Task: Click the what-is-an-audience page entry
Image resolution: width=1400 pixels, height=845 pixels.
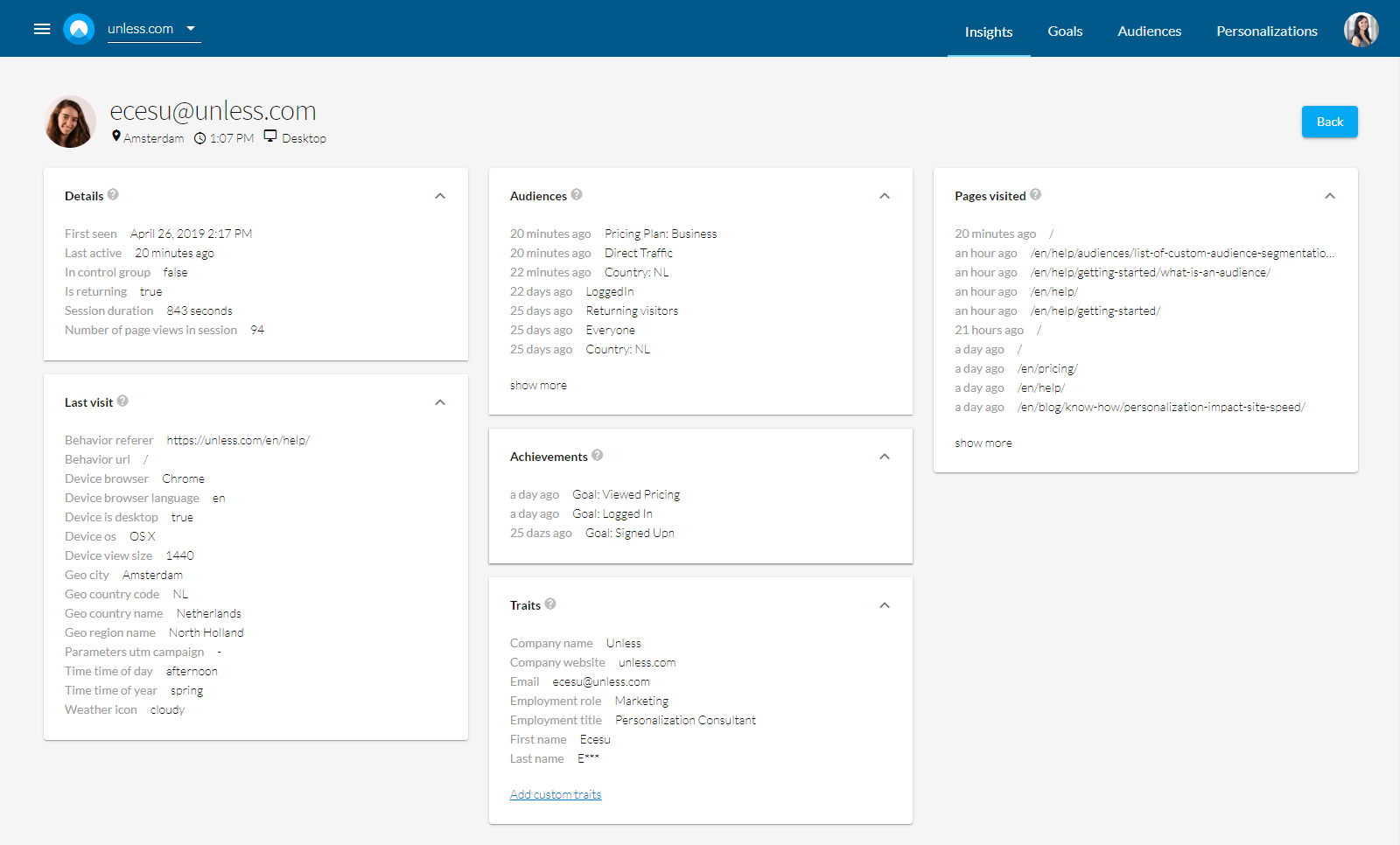Action: tap(1151, 272)
